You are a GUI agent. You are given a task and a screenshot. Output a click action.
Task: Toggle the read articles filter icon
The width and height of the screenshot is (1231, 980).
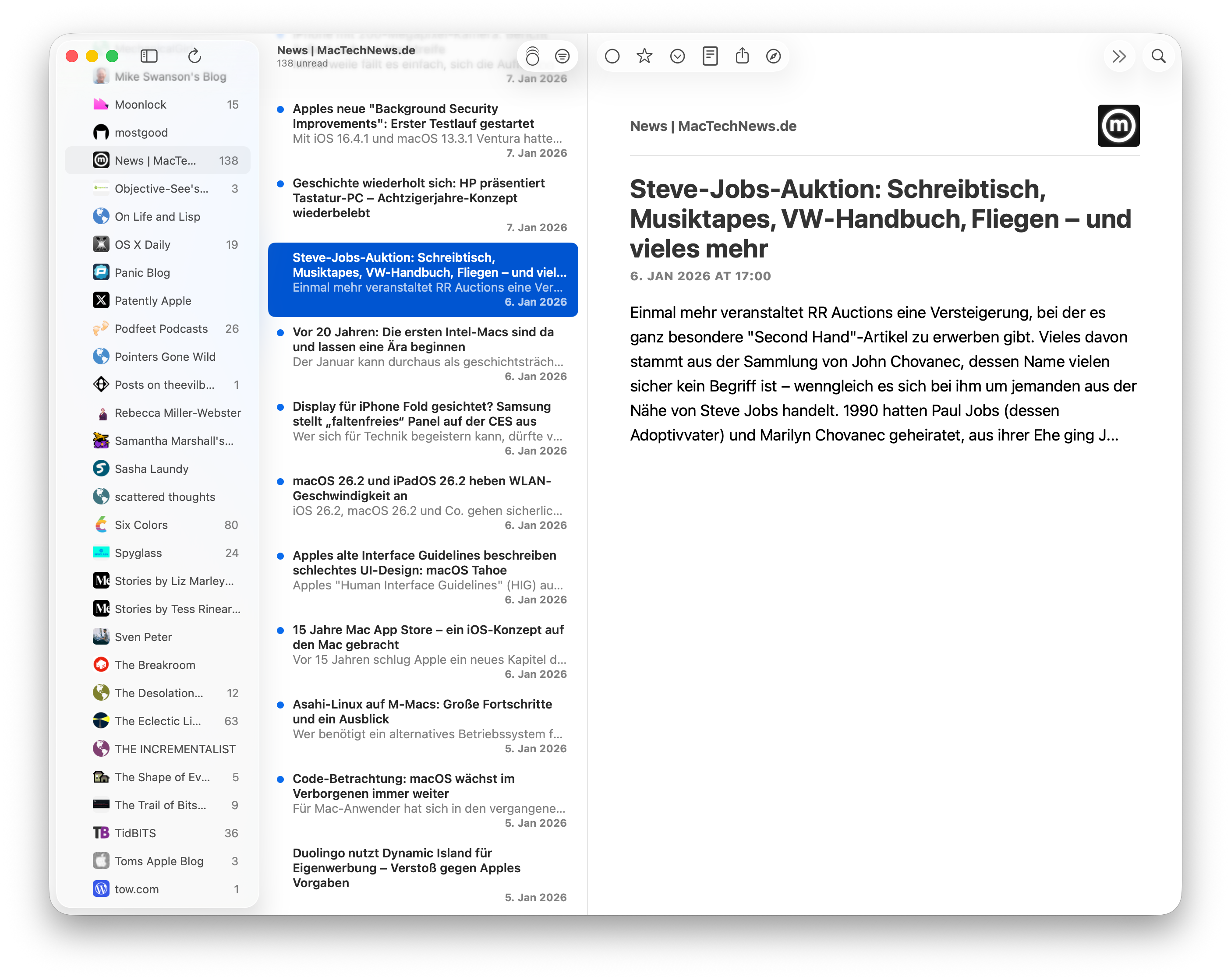[x=562, y=56]
